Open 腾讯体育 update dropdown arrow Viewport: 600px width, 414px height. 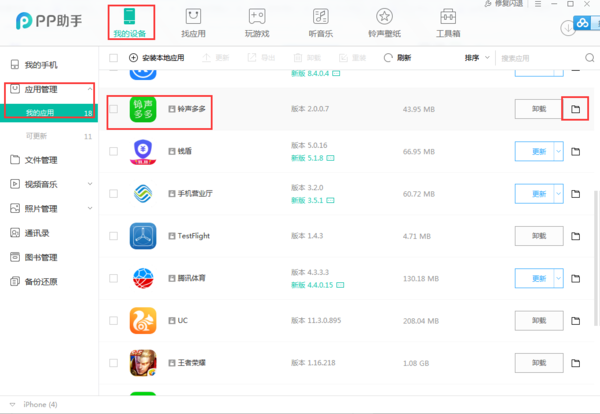558,278
